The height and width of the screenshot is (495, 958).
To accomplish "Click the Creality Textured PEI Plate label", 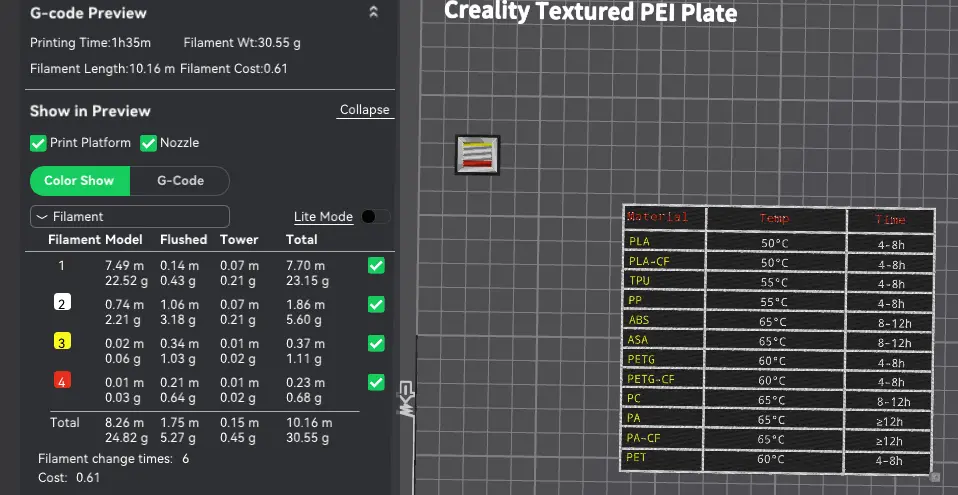I will (x=590, y=12).
